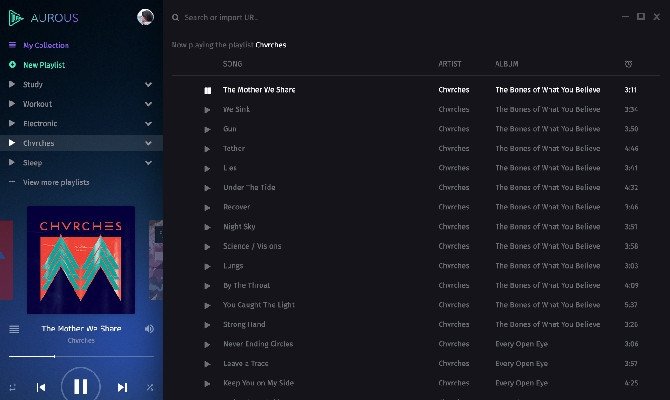Select the Workout playlist name
The image size is (670, 400).
(x=38, y=104)
